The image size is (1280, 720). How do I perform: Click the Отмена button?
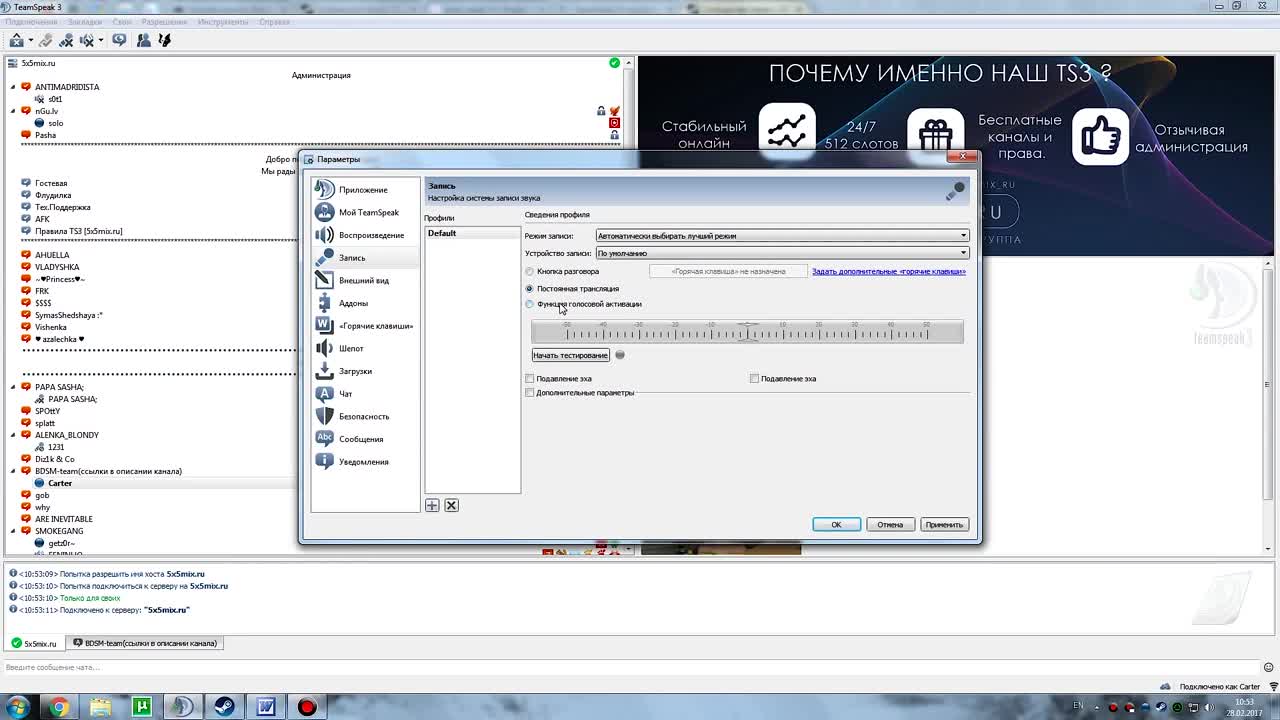[x=890, y=525]
